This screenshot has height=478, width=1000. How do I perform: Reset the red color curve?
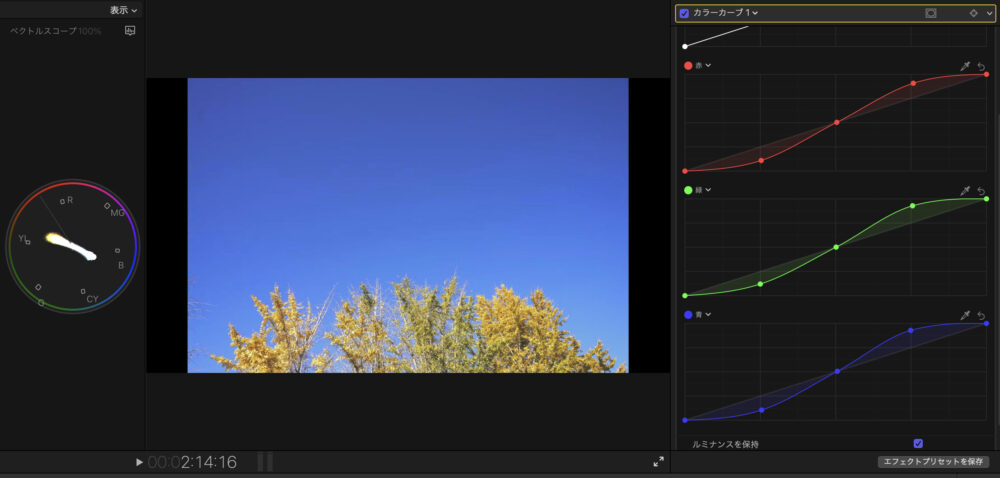[x=982, y=66]
